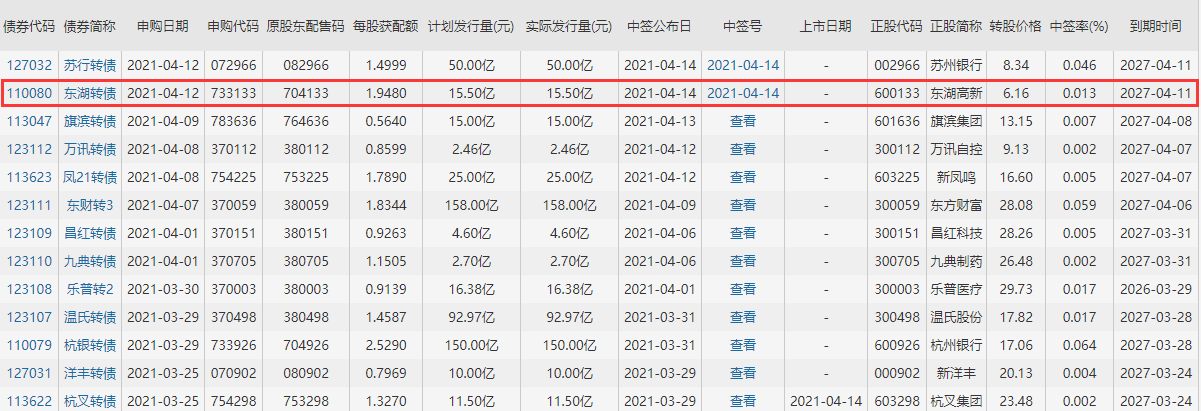Click the 每股获配额 column header
The height and width of the screenshot is (411, 1201).
tap(385, 27)
